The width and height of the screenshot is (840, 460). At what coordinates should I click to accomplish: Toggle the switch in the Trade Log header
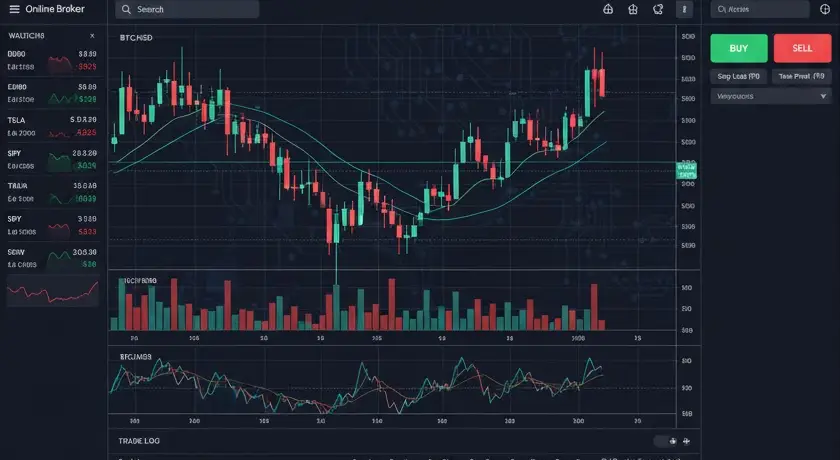[x=666, y=441]
